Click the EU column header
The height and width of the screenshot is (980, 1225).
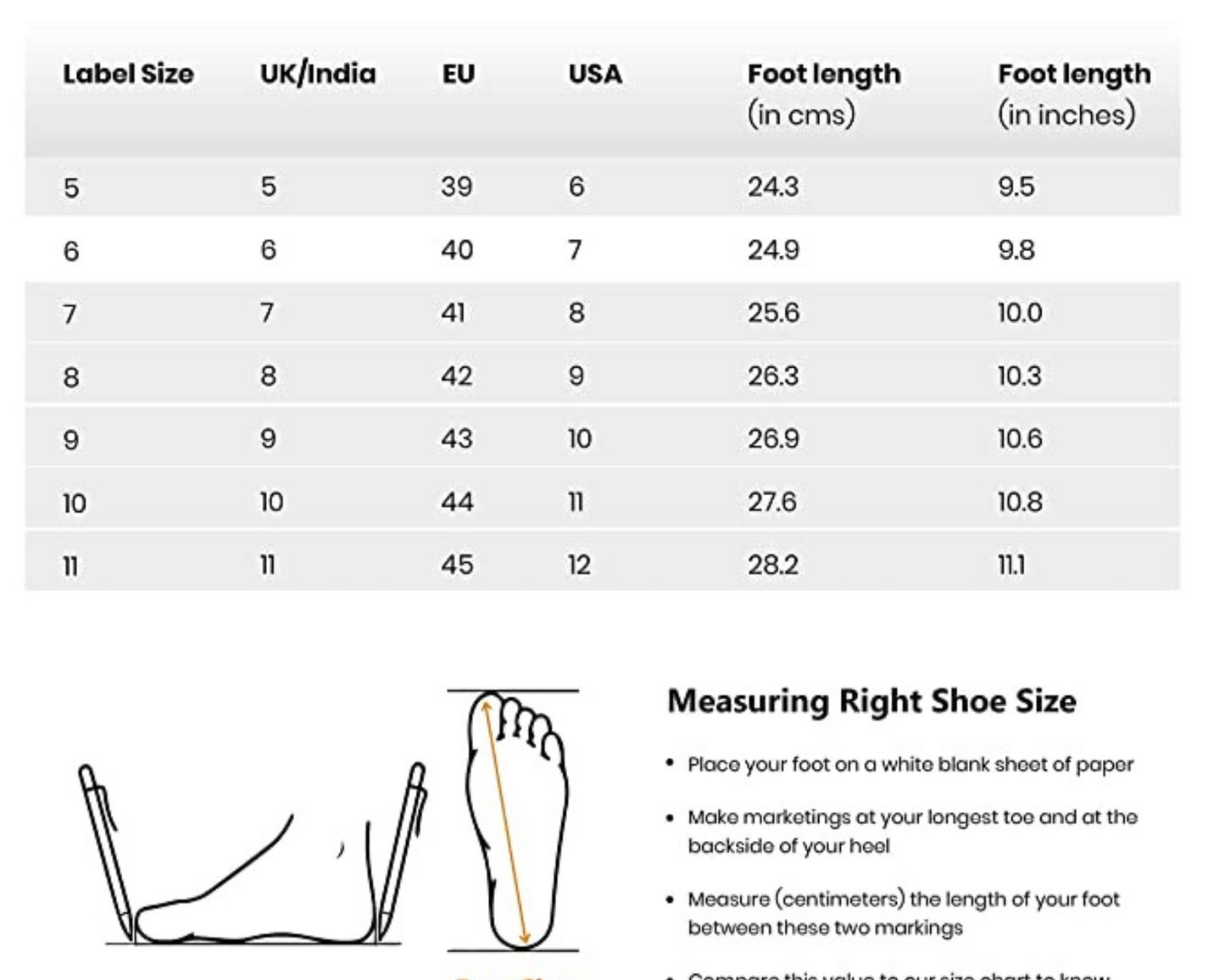pos(458,74)
